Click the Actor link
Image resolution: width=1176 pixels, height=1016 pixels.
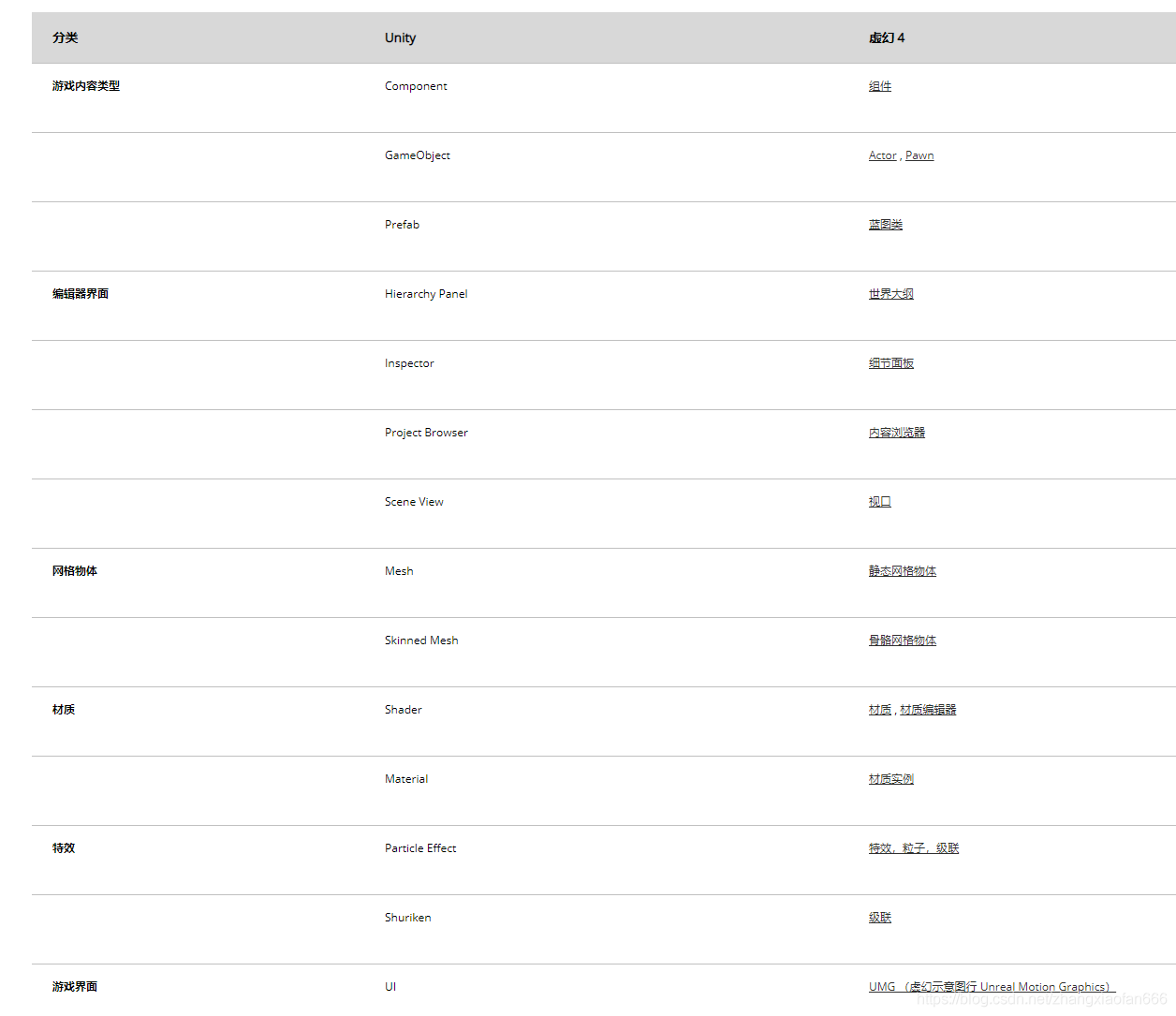point(882,155)
